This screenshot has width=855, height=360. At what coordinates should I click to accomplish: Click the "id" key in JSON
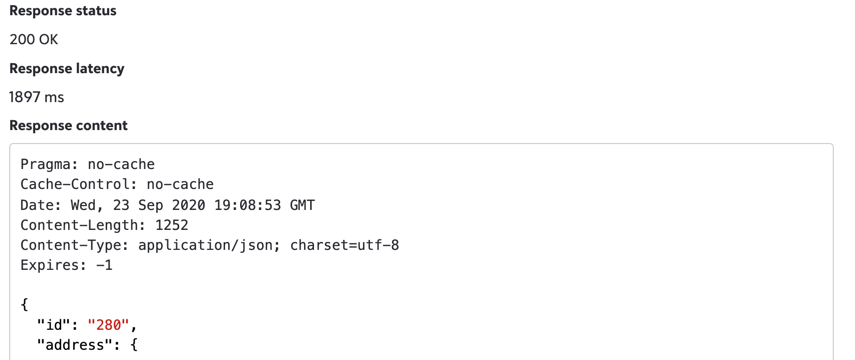coord(53,326)
